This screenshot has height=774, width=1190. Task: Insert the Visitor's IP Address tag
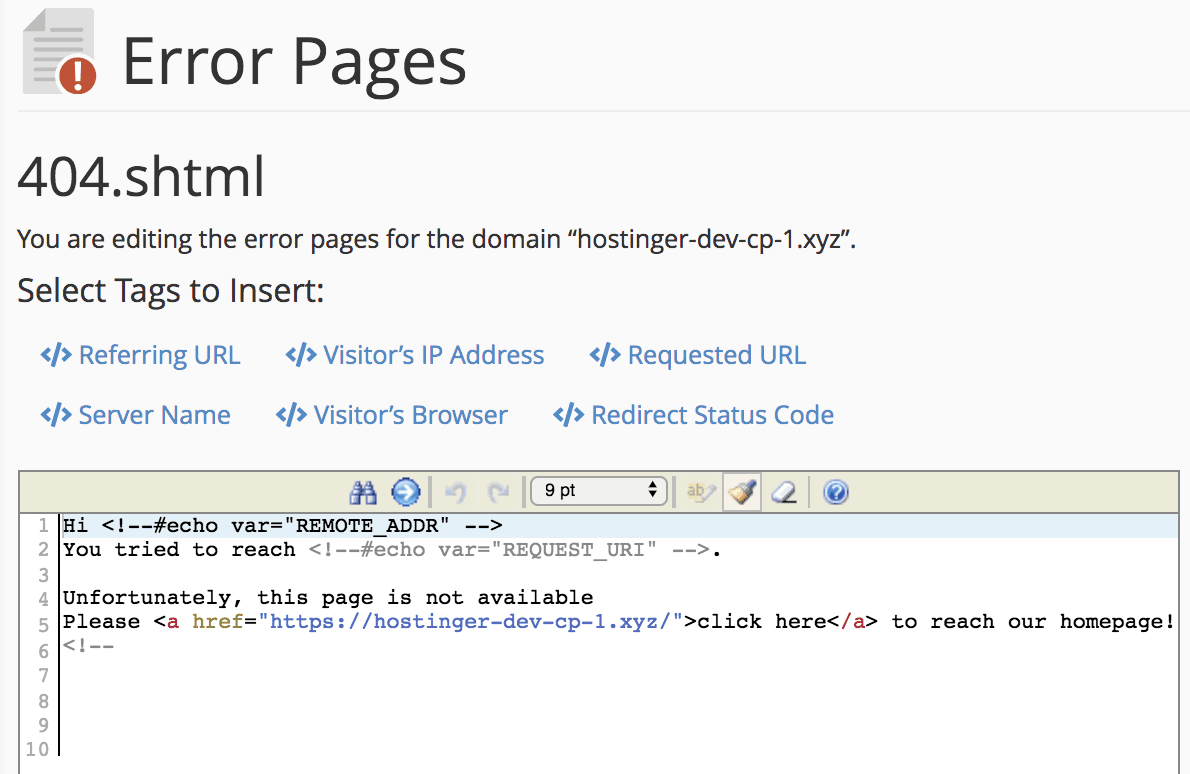click(x=433, y=355)
